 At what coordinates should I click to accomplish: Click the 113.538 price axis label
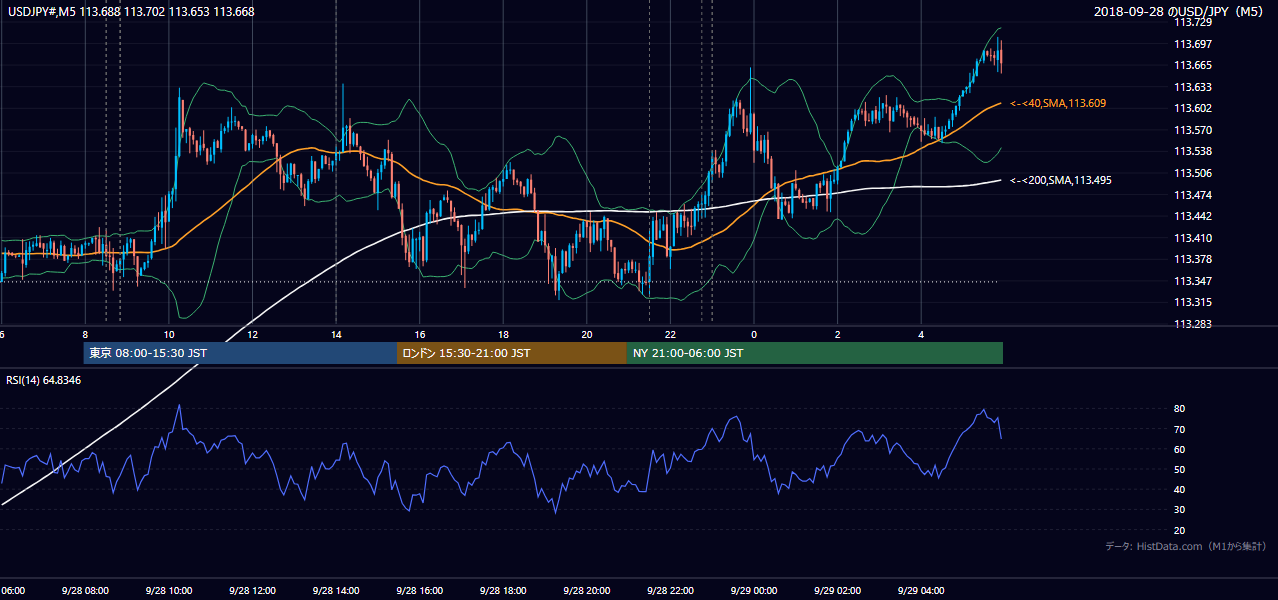(1194, 151)
